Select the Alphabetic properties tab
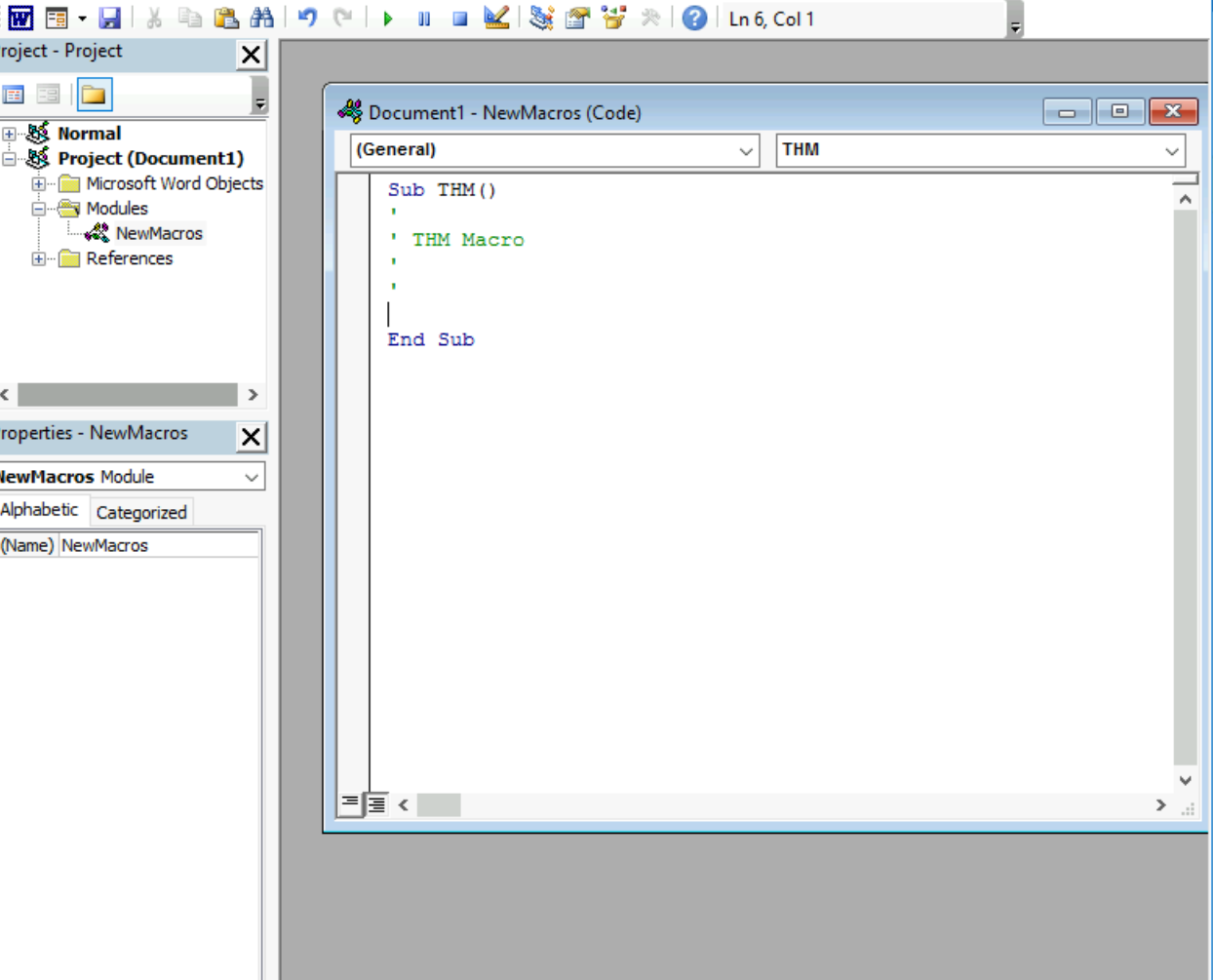Image resolution: width=1213 pixels, height=980 pixels. [39, 510]
